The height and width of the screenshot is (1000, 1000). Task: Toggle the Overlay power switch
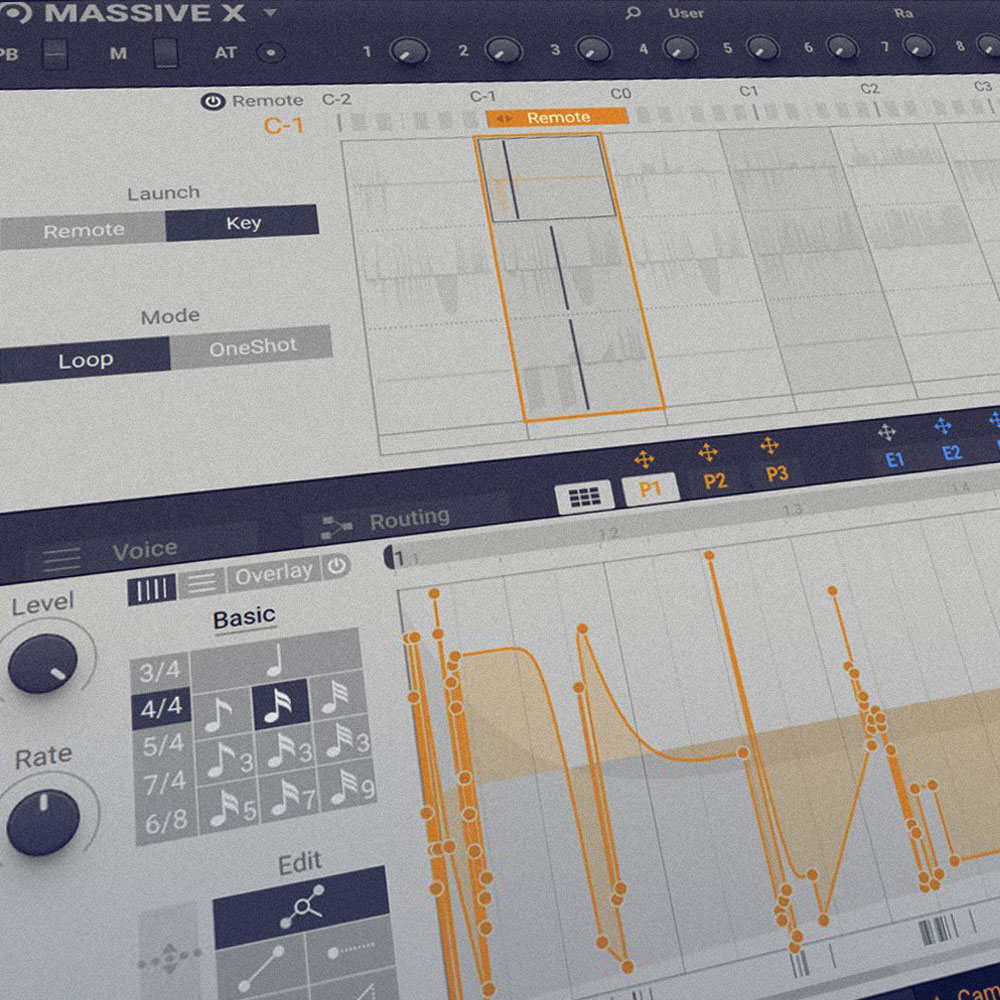coord(337,565)
